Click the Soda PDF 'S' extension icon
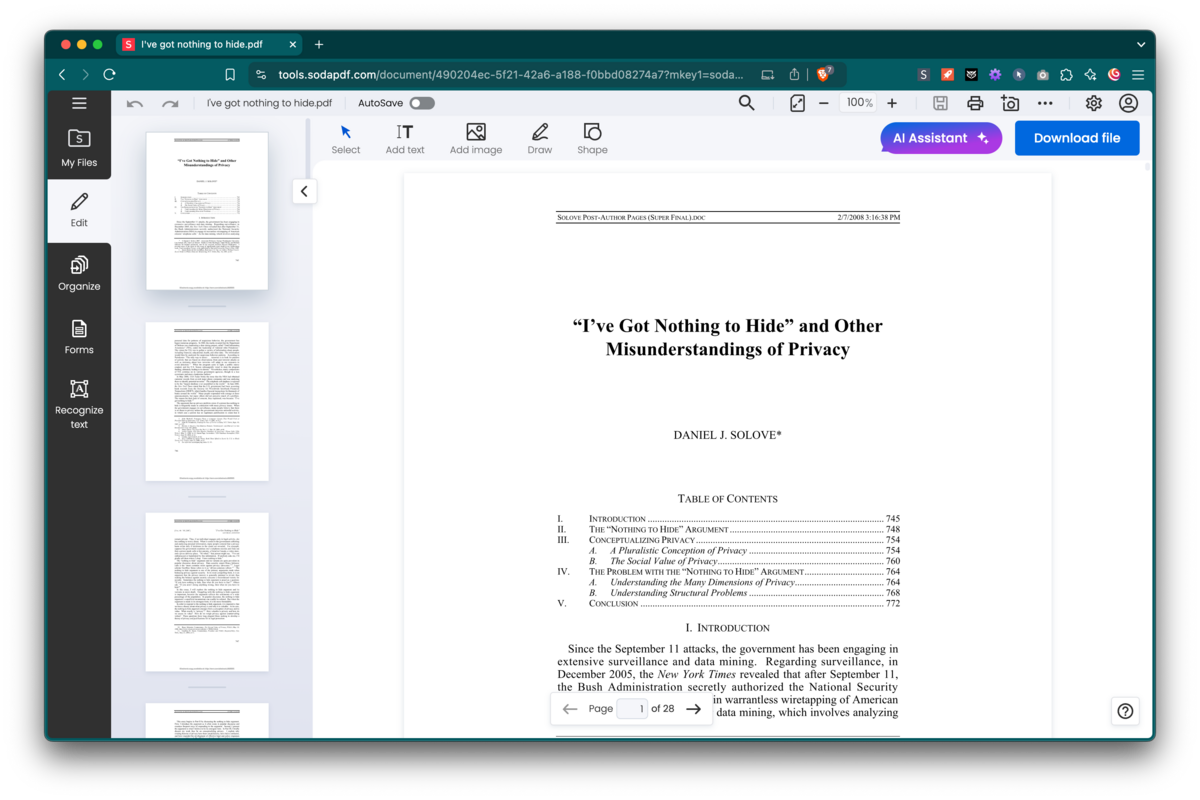The height and width of the screenshot is (800, 1200). (x=923, y=74)
